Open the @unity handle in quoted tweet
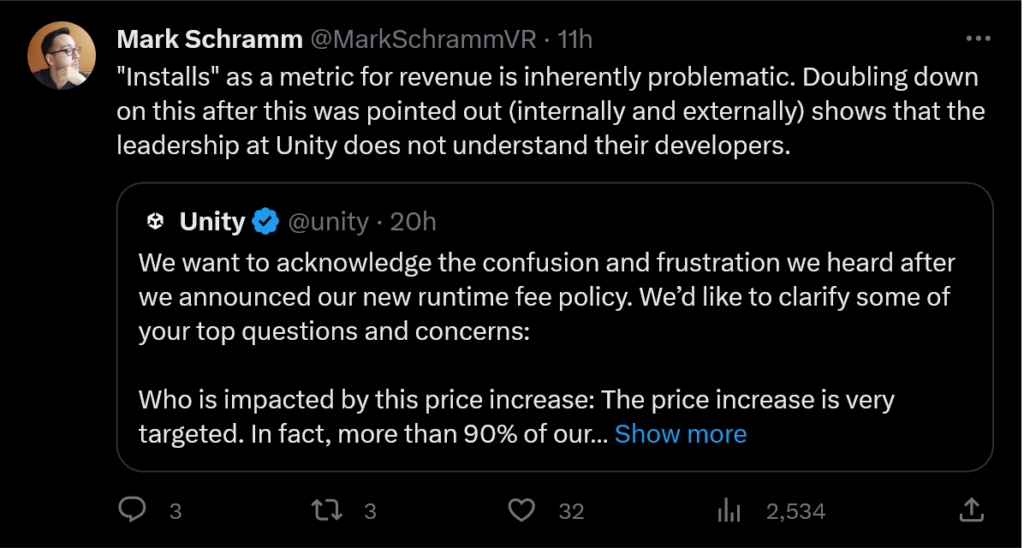Screen dimensions: 1024x548 pyautogui.click(x=328, y=222)
